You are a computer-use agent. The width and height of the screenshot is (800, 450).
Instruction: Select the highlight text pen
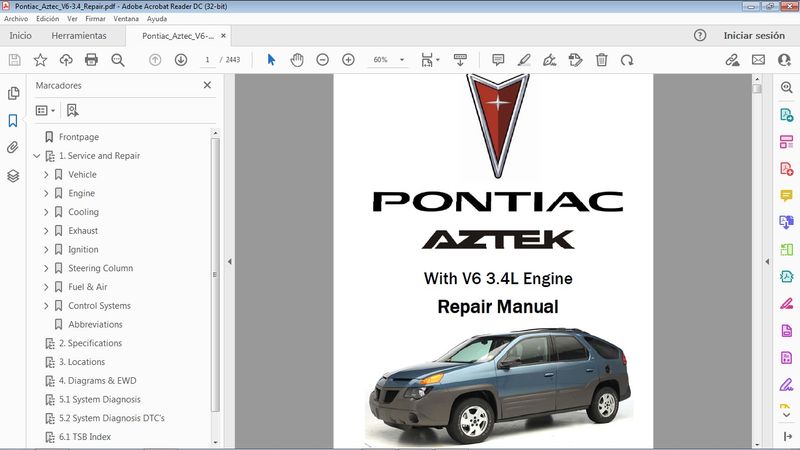[x=524, y=60]
